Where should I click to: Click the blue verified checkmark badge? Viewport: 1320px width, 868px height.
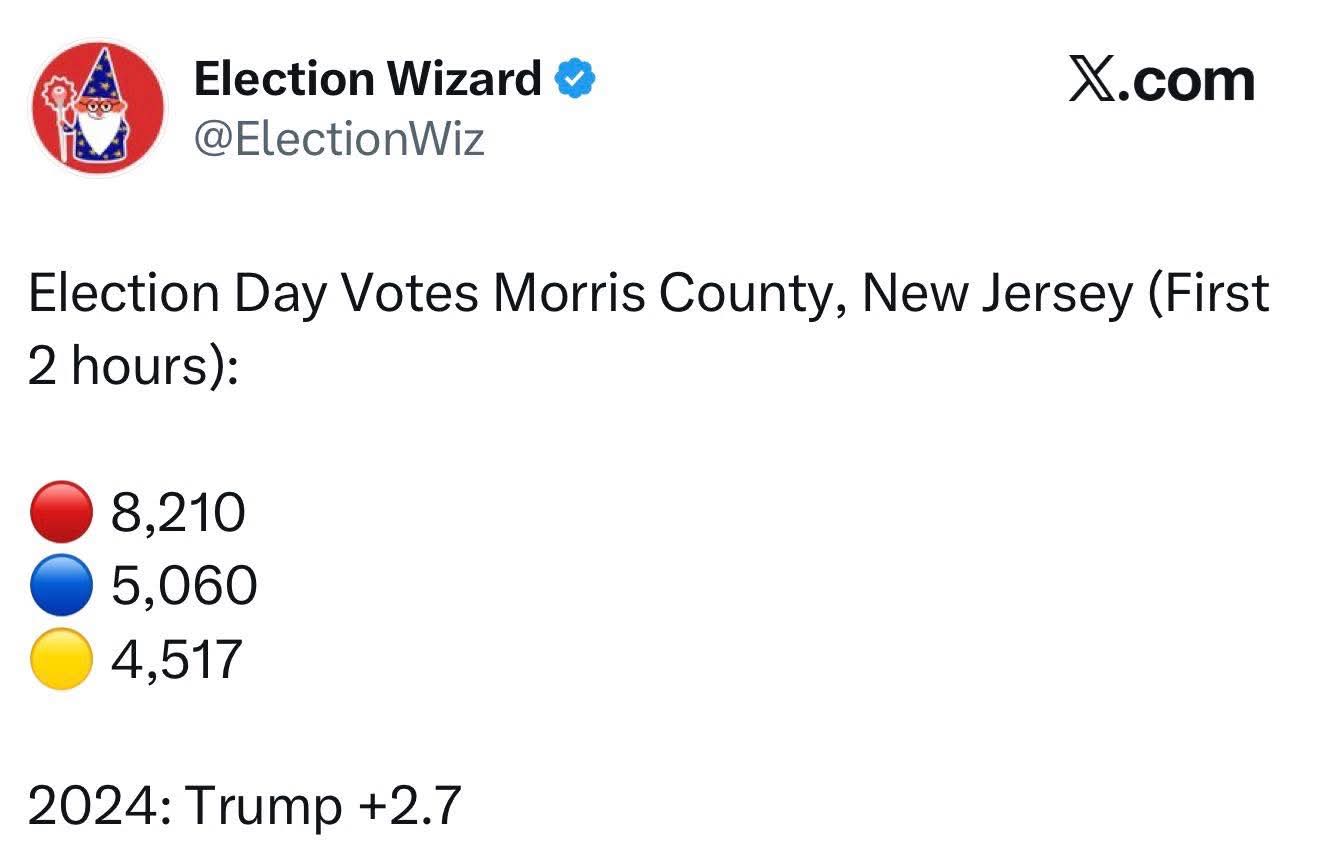click(574, 79)
